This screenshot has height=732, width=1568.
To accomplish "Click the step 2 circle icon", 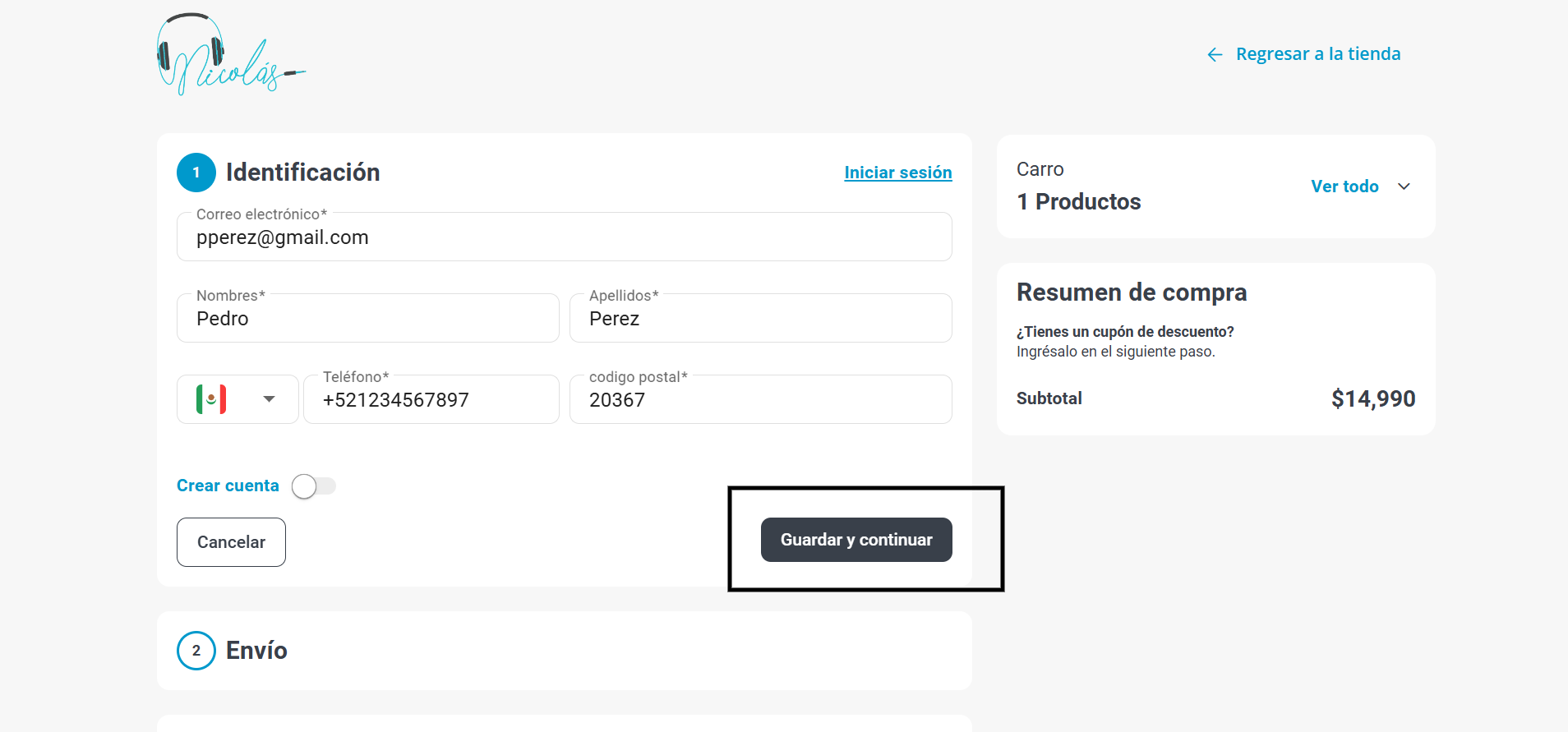I will point(196,651).
